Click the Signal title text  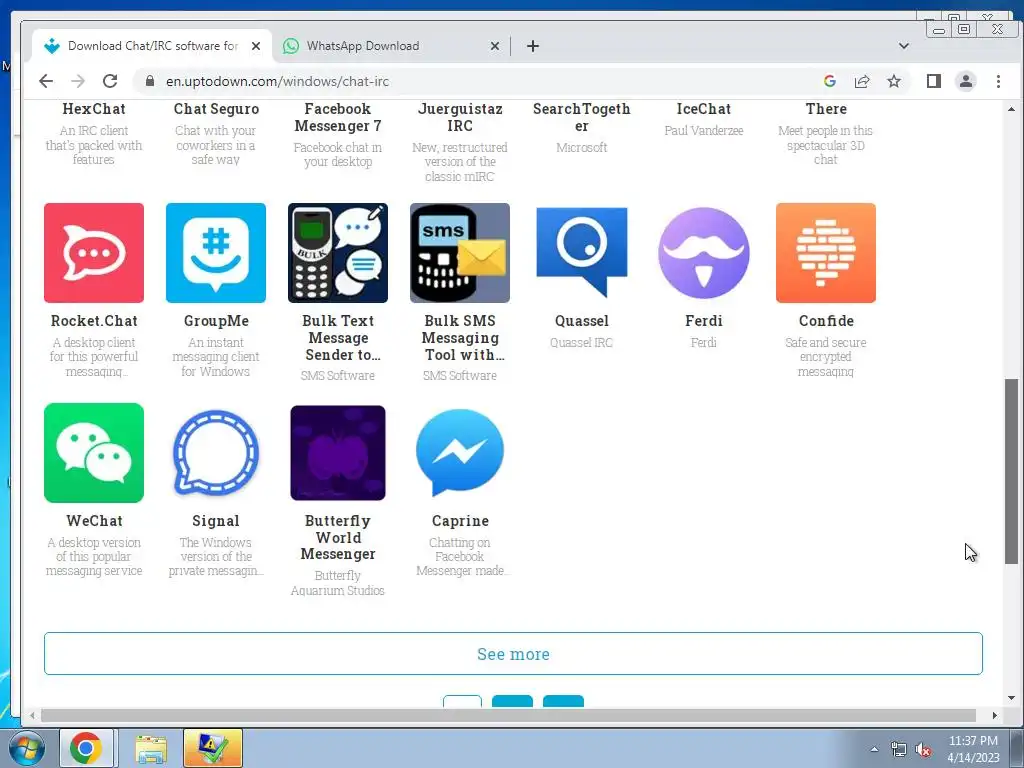[216, 520]
